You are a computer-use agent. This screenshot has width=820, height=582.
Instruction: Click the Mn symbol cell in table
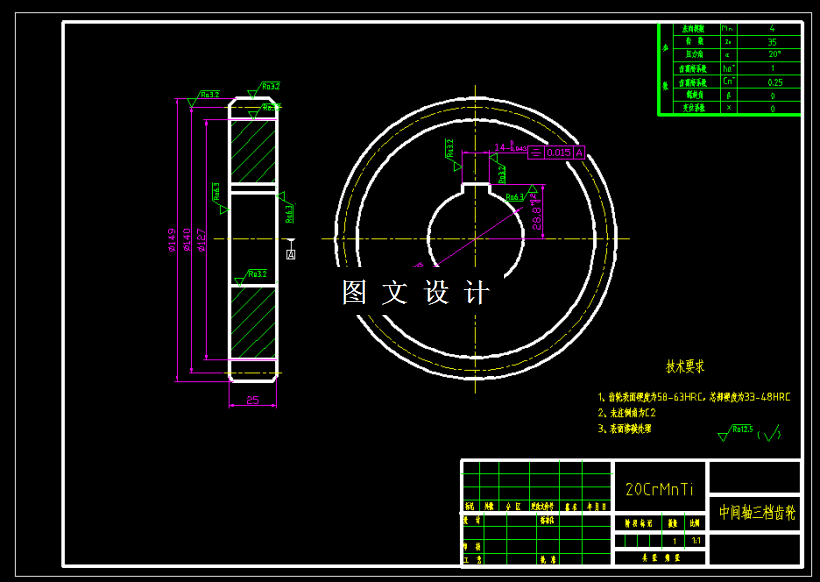728,29
